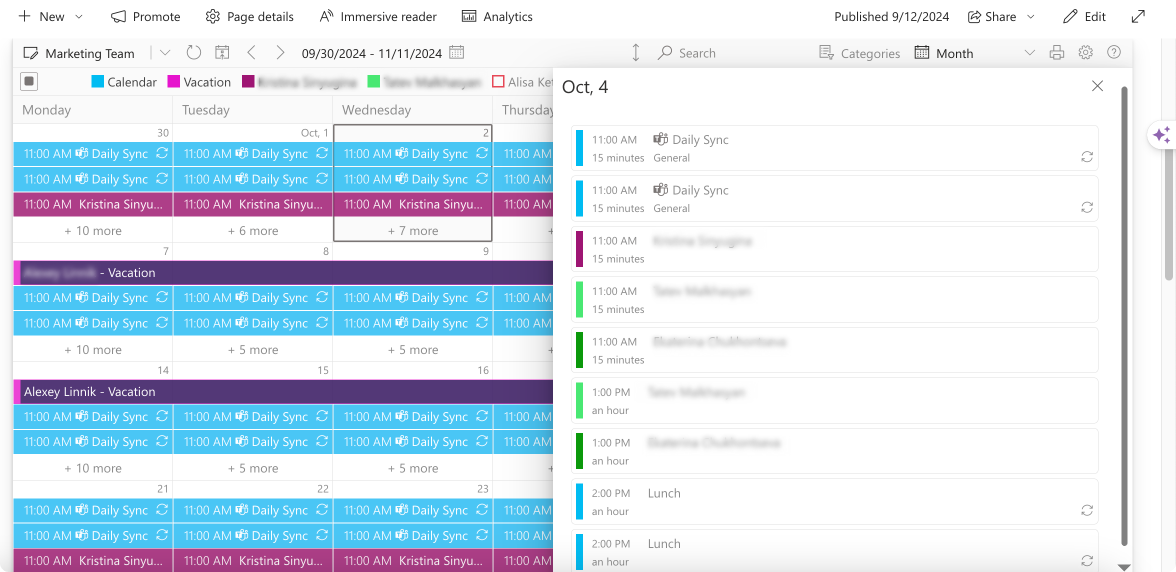
Task: Click the Monday column header
Action: pyautogui.click(x=93, y=110)
